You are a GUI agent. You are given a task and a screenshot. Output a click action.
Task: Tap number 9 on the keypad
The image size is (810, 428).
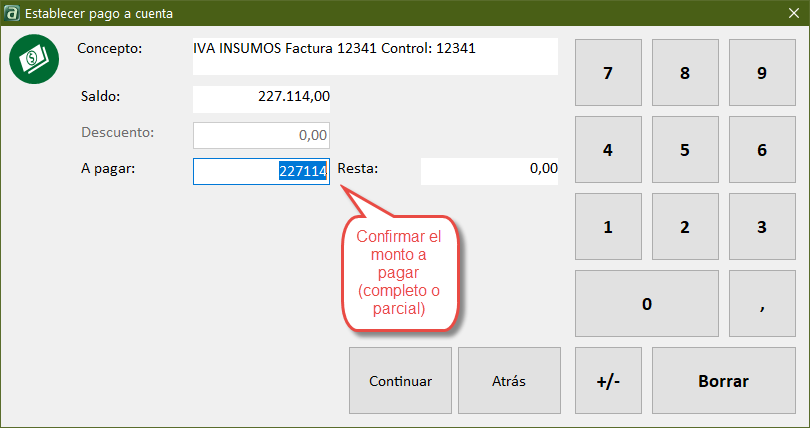pyautogui.click(x=761, y=73)
